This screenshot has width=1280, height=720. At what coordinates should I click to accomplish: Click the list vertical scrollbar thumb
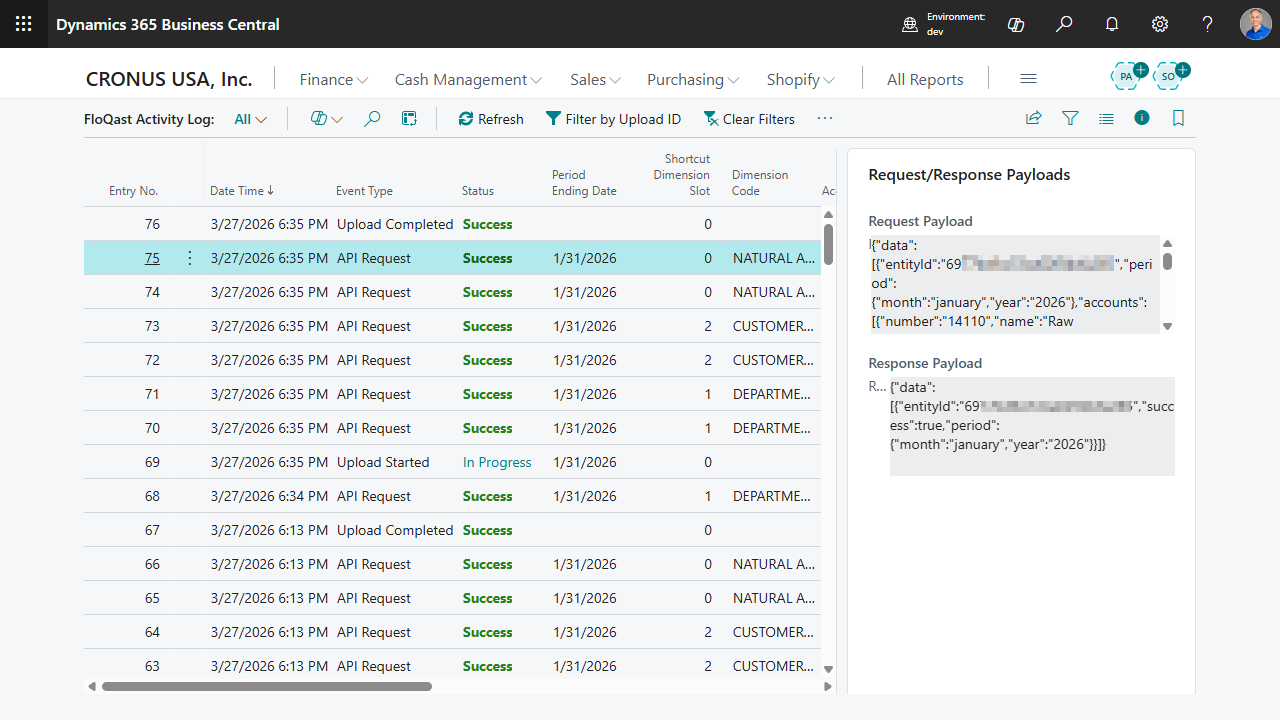pos(828,244)
